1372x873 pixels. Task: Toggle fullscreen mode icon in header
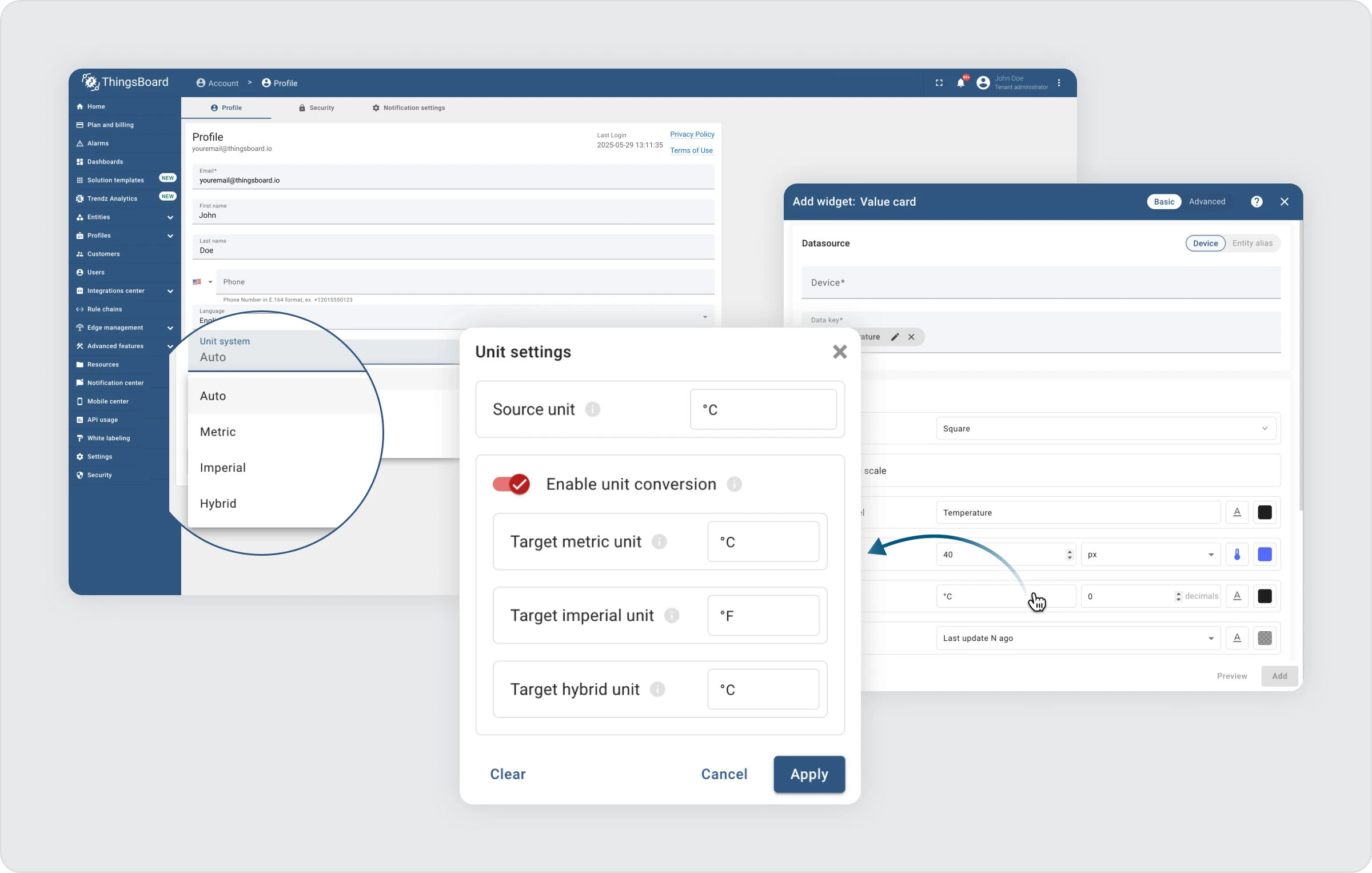point(939,83)
